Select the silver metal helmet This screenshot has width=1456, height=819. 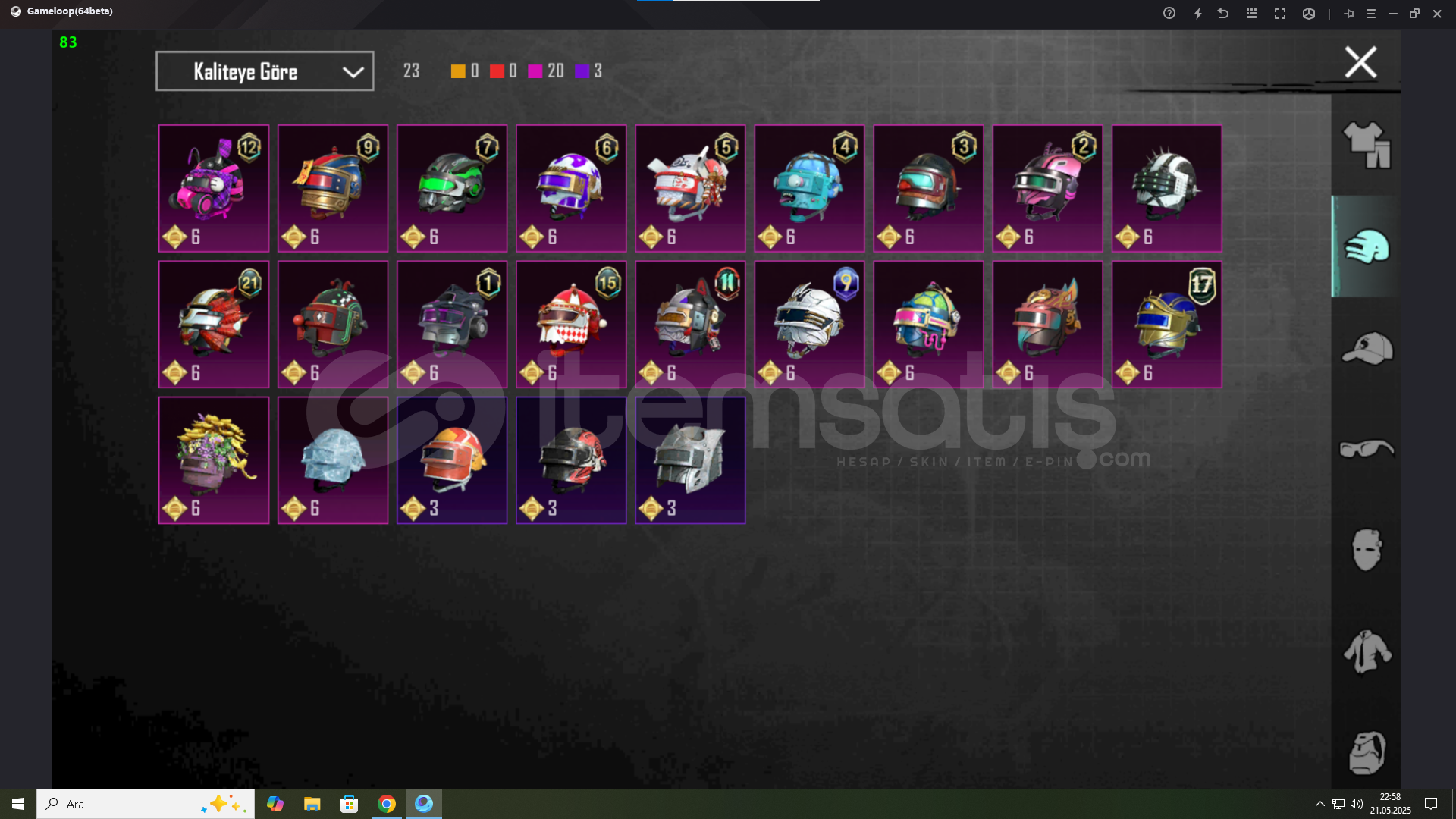coord(690,460)
